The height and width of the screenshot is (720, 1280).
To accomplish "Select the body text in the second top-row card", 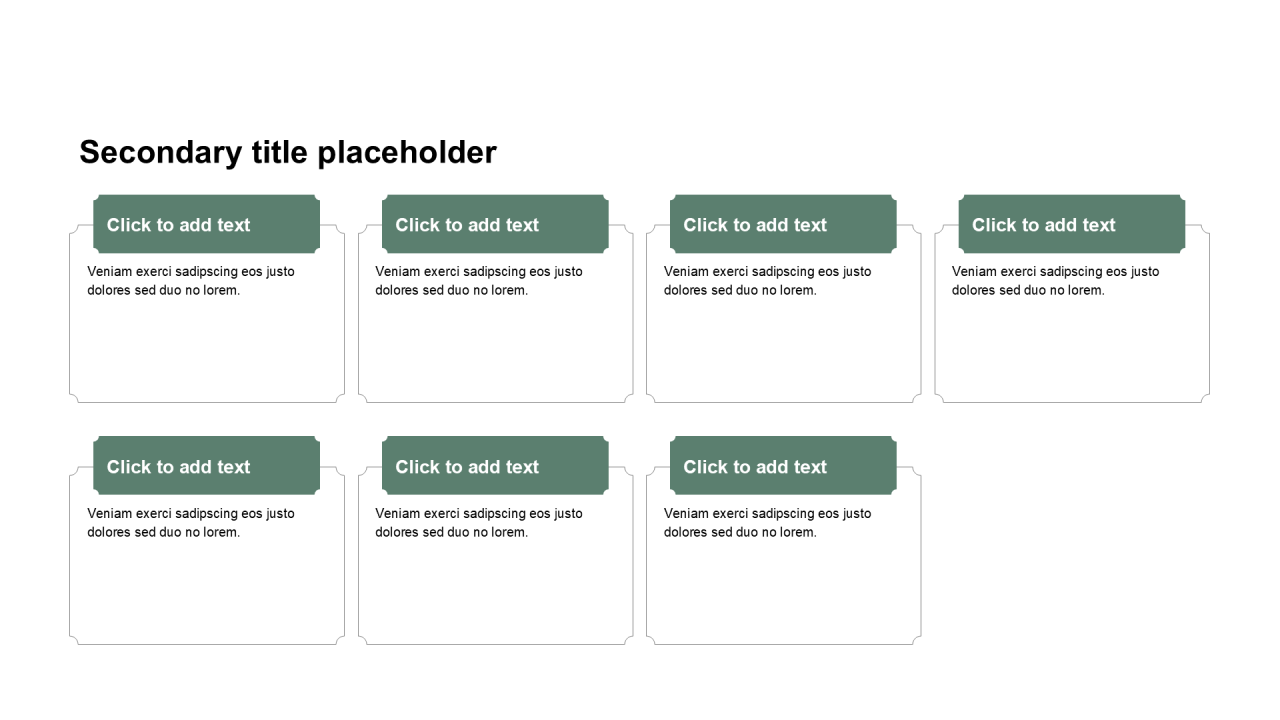I will coord(479,281).
